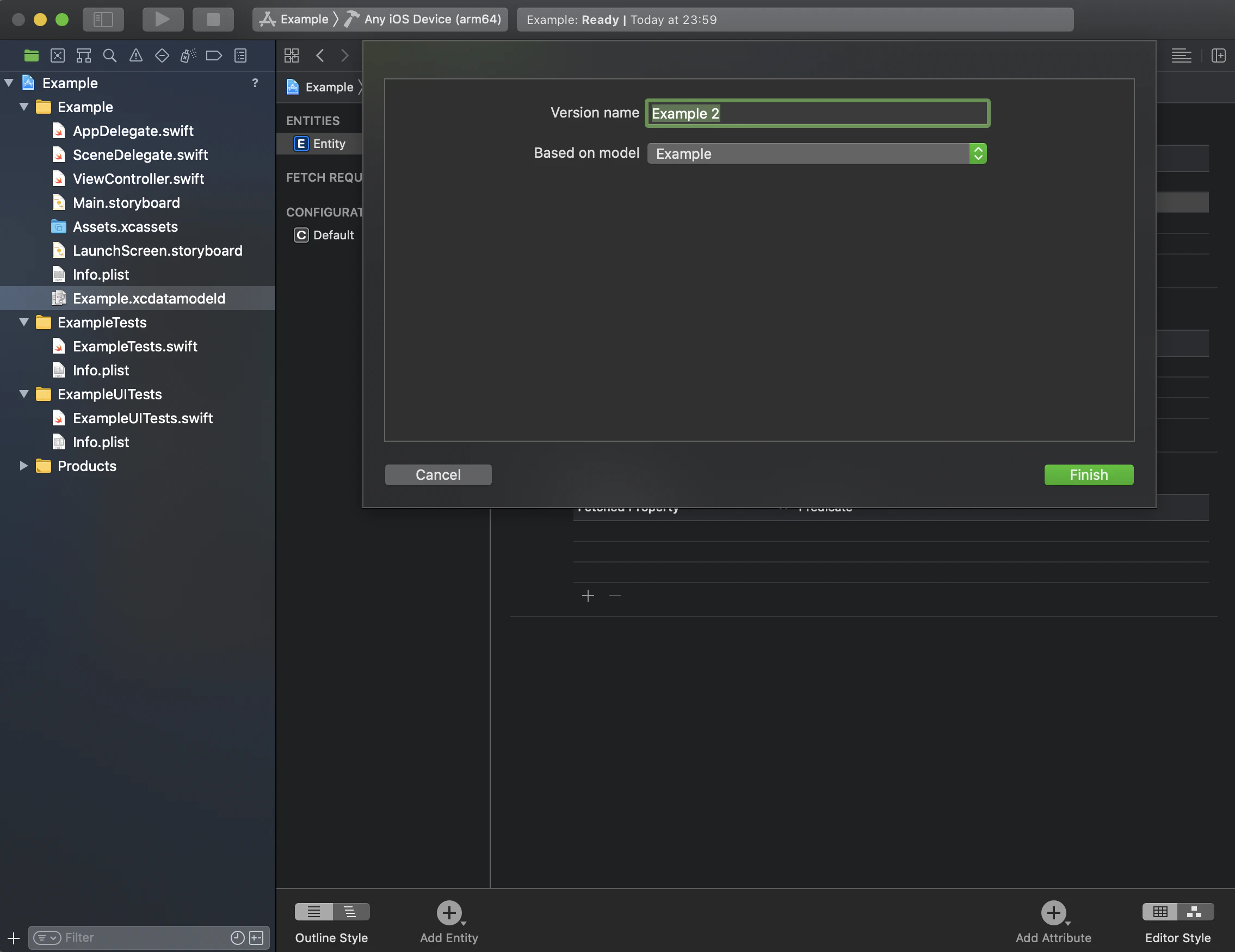Select the Default configuration
1235x952 pixels.
coord(325,235)
